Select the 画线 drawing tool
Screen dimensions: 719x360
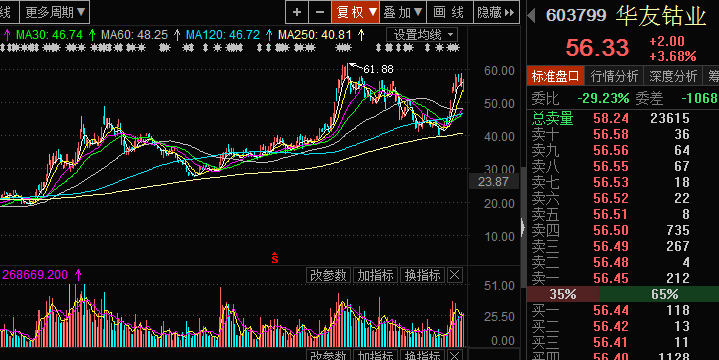coord(449,12)
